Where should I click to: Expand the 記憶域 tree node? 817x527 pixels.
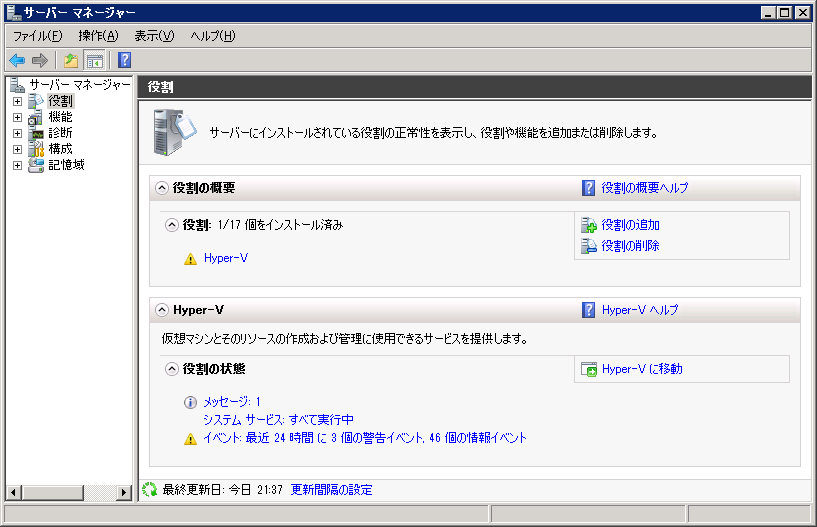pyautogui.click(x=17, y=165)
